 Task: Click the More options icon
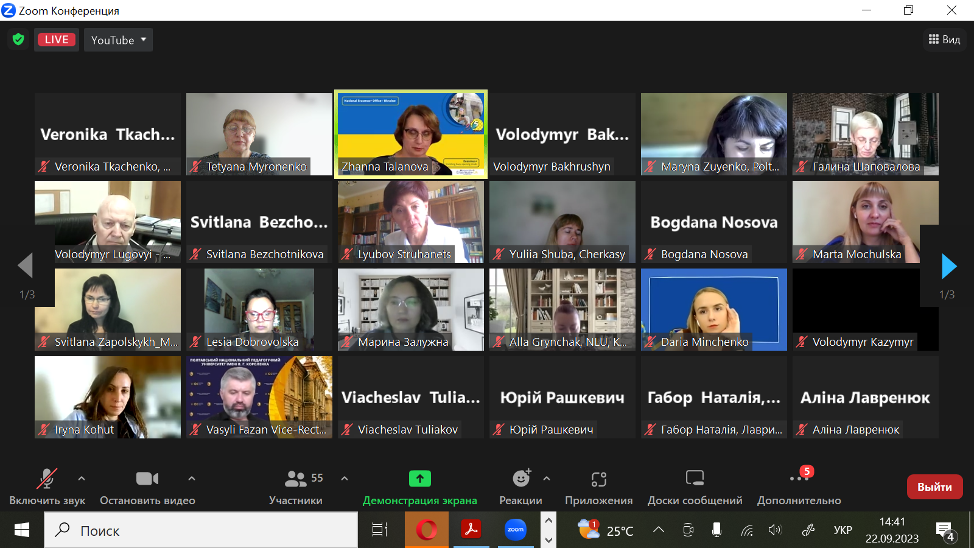coord(799,486)
